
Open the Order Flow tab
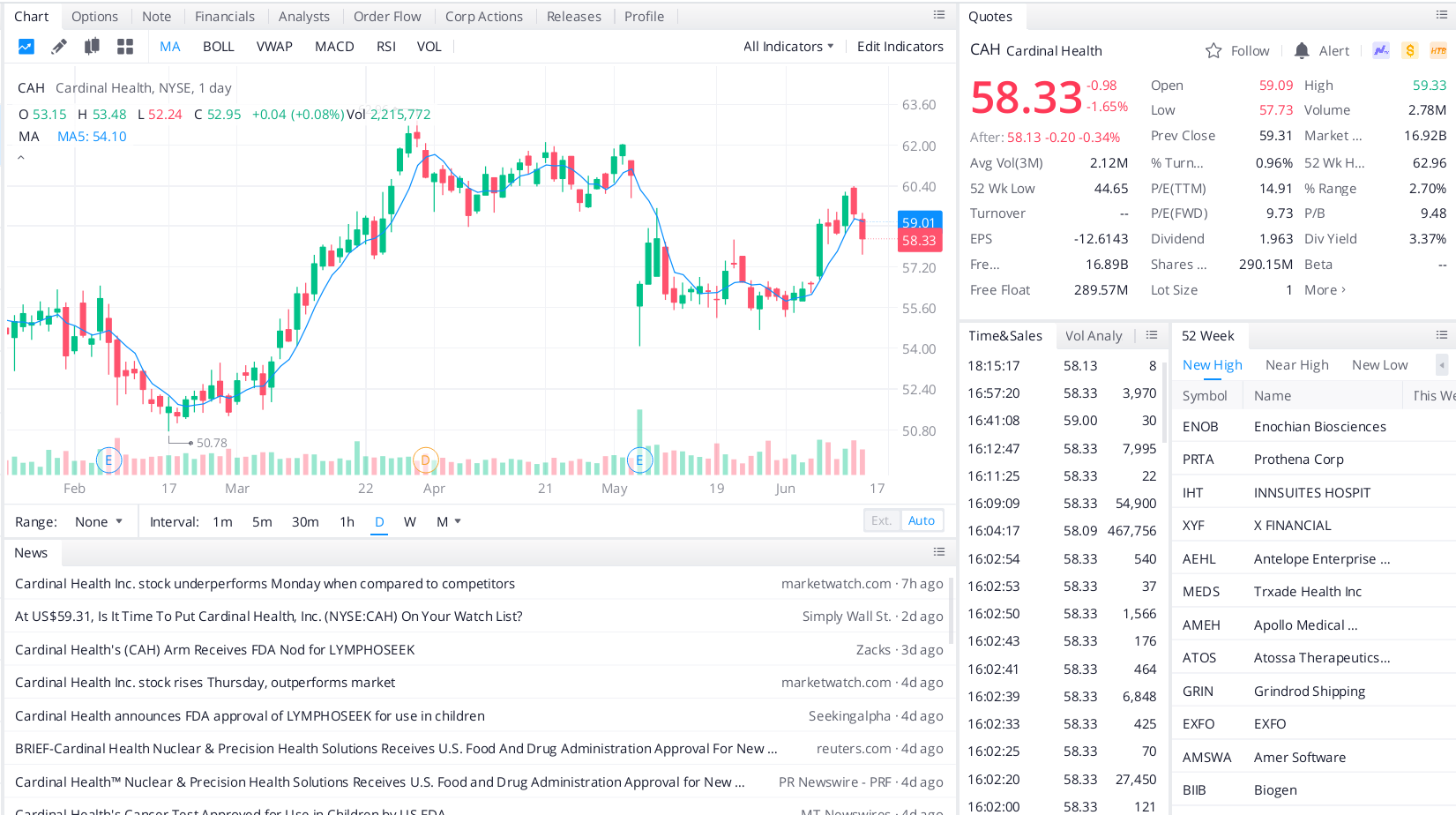tap(387, 17)
